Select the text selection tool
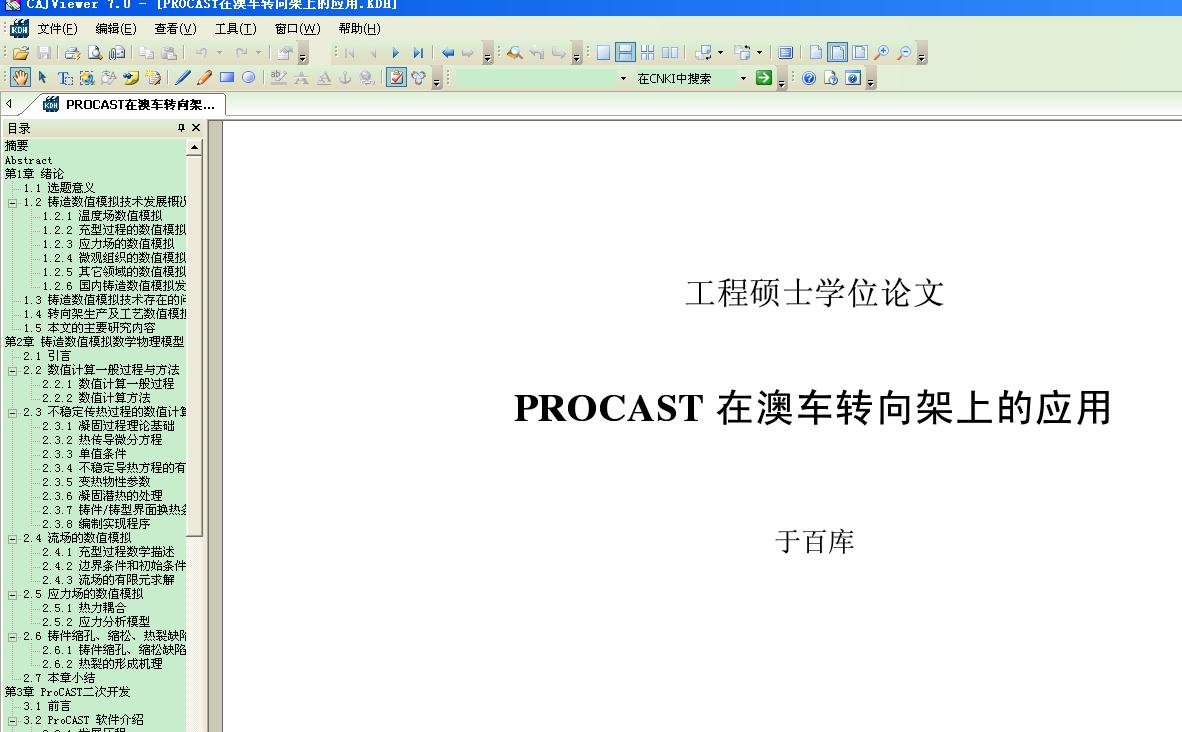Viewport: 1182px width, 732px height. (x=65, y=78)
